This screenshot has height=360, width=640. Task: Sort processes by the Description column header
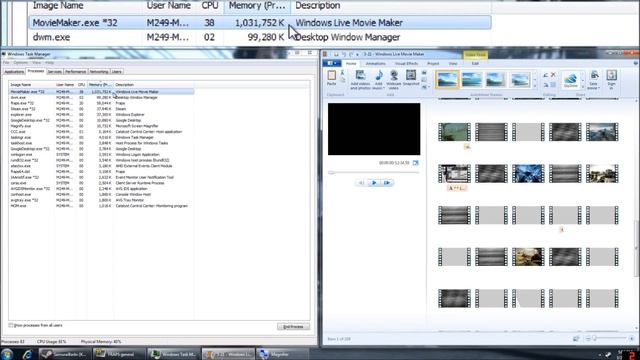click(154, 85)
